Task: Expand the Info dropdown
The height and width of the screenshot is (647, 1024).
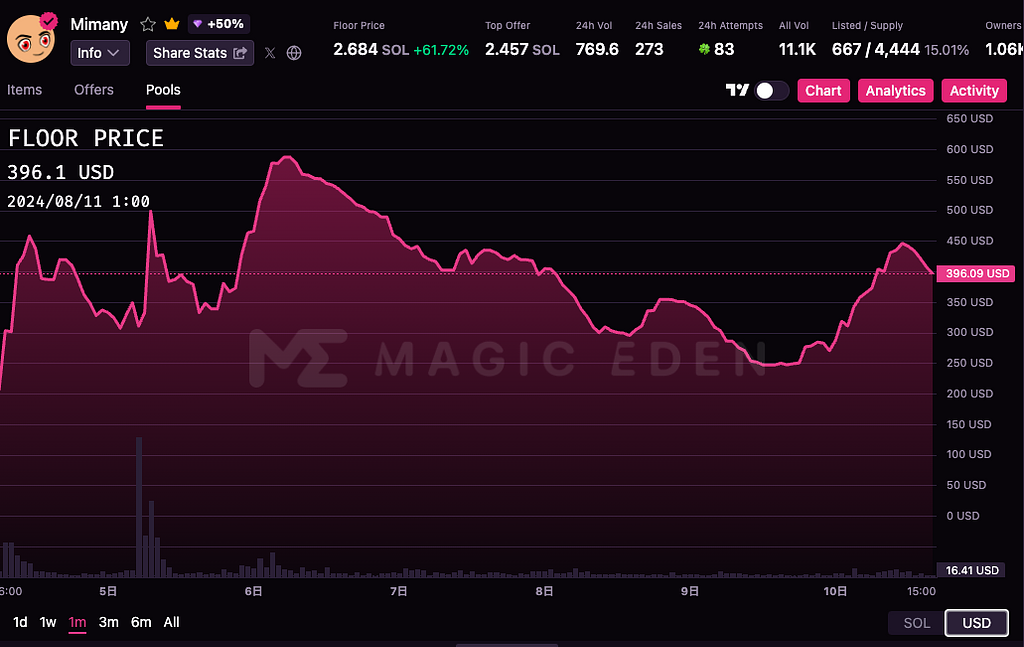Action: (99, 53)
